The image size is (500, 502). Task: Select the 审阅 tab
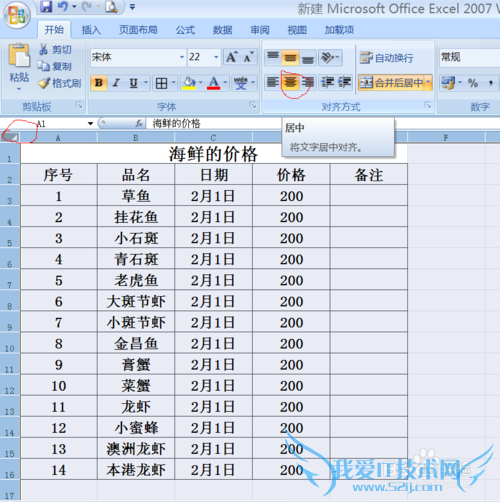click(260, 30)
